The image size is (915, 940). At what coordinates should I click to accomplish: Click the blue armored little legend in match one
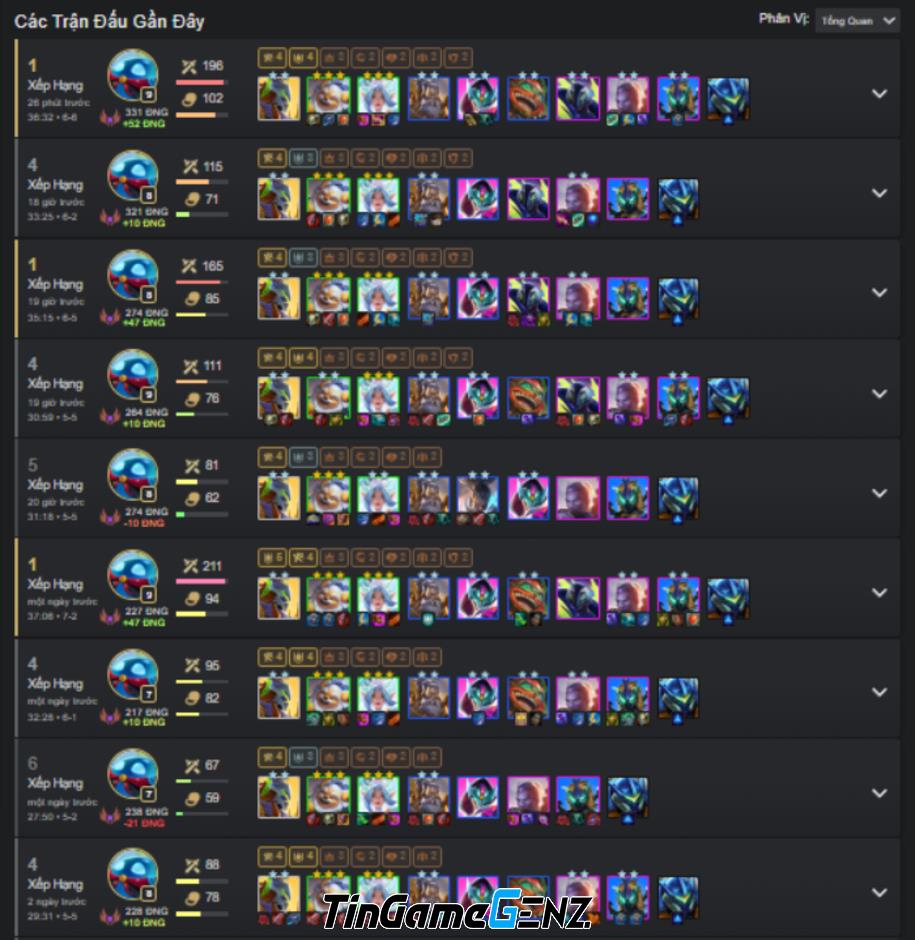728,98
